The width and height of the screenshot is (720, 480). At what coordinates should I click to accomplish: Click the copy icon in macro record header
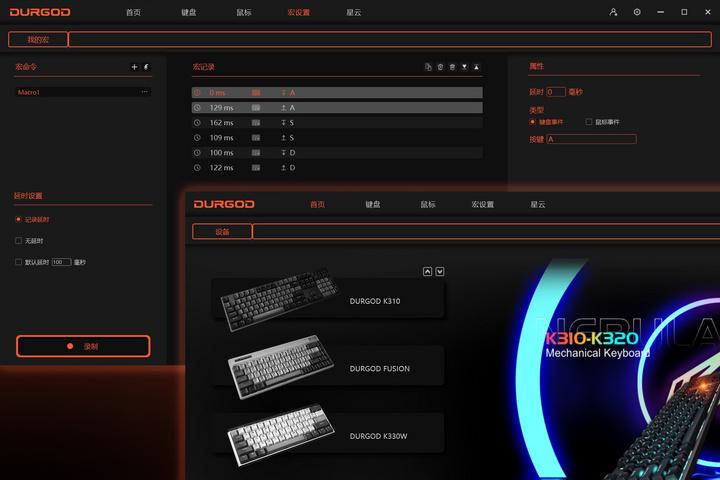coord(428,67)
